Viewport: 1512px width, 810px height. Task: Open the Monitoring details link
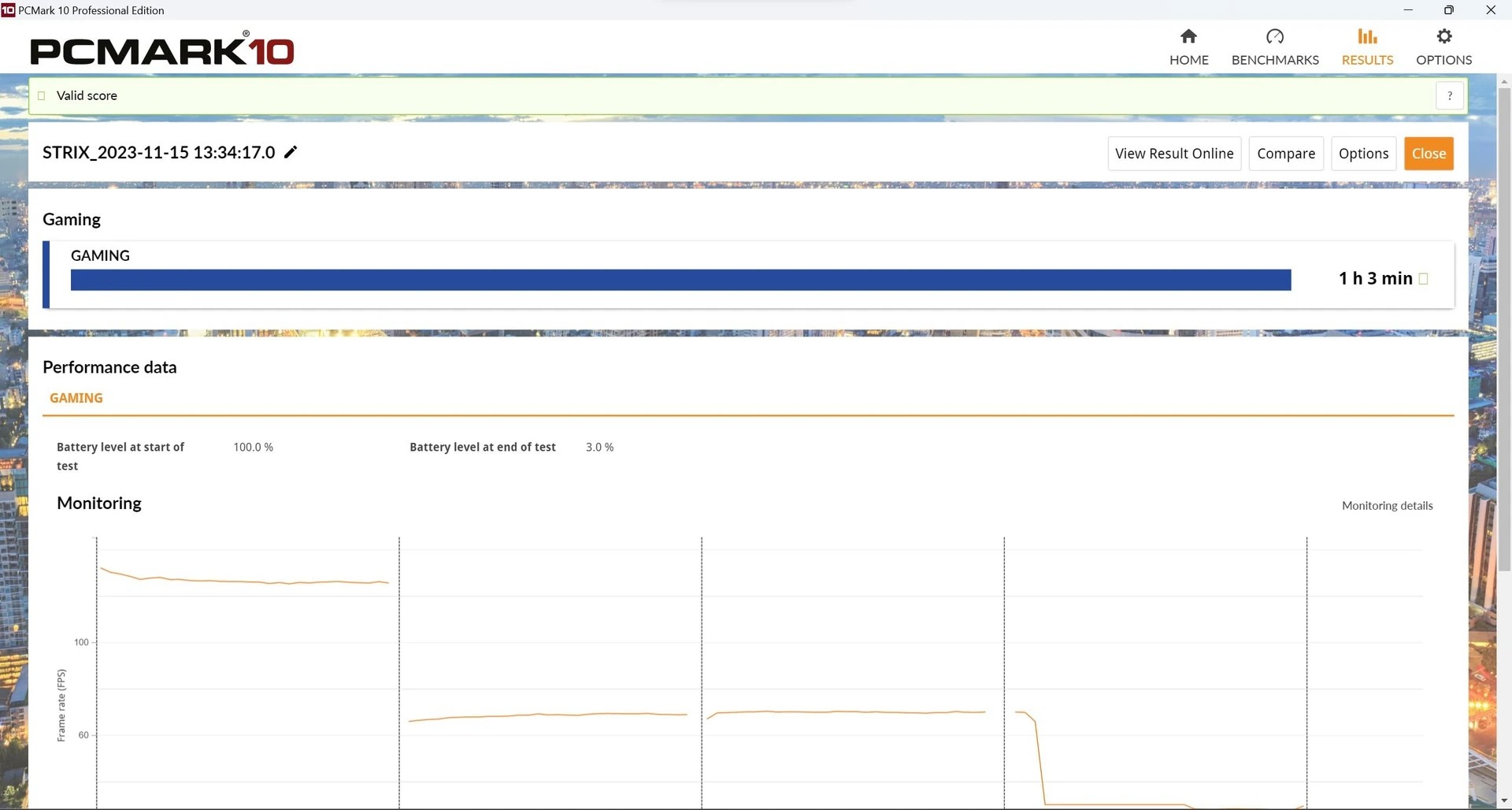1387,506
